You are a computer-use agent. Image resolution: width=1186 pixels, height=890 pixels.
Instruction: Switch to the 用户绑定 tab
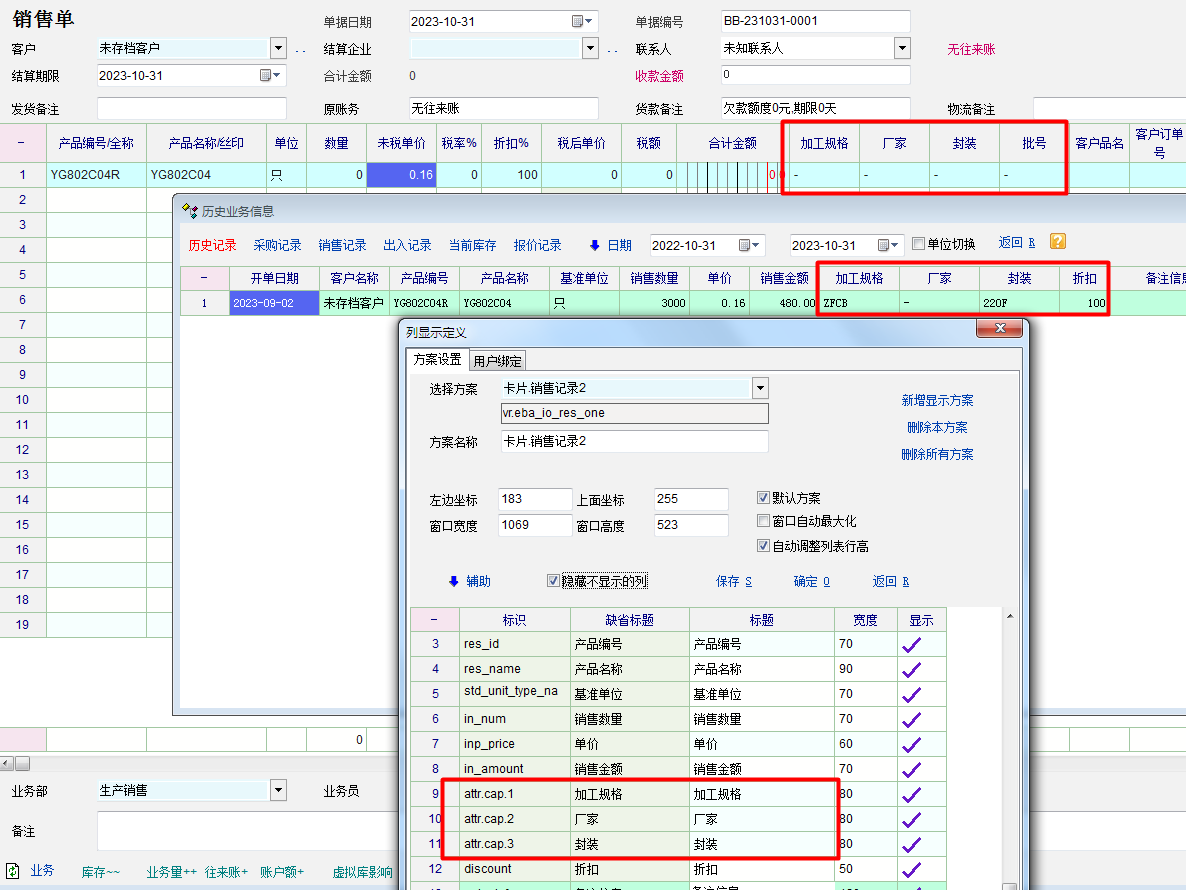point(498,360)
